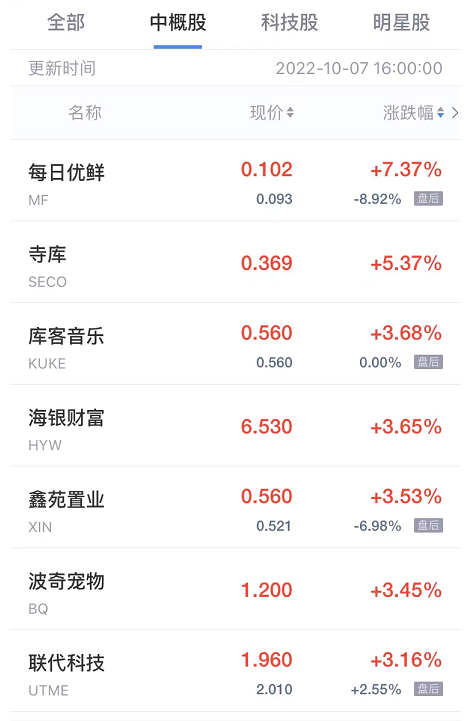This screenshot has width=471, height=721.
Task: Open 波奇宠物 BQ stock details
Action: click(x=236, y=589)
